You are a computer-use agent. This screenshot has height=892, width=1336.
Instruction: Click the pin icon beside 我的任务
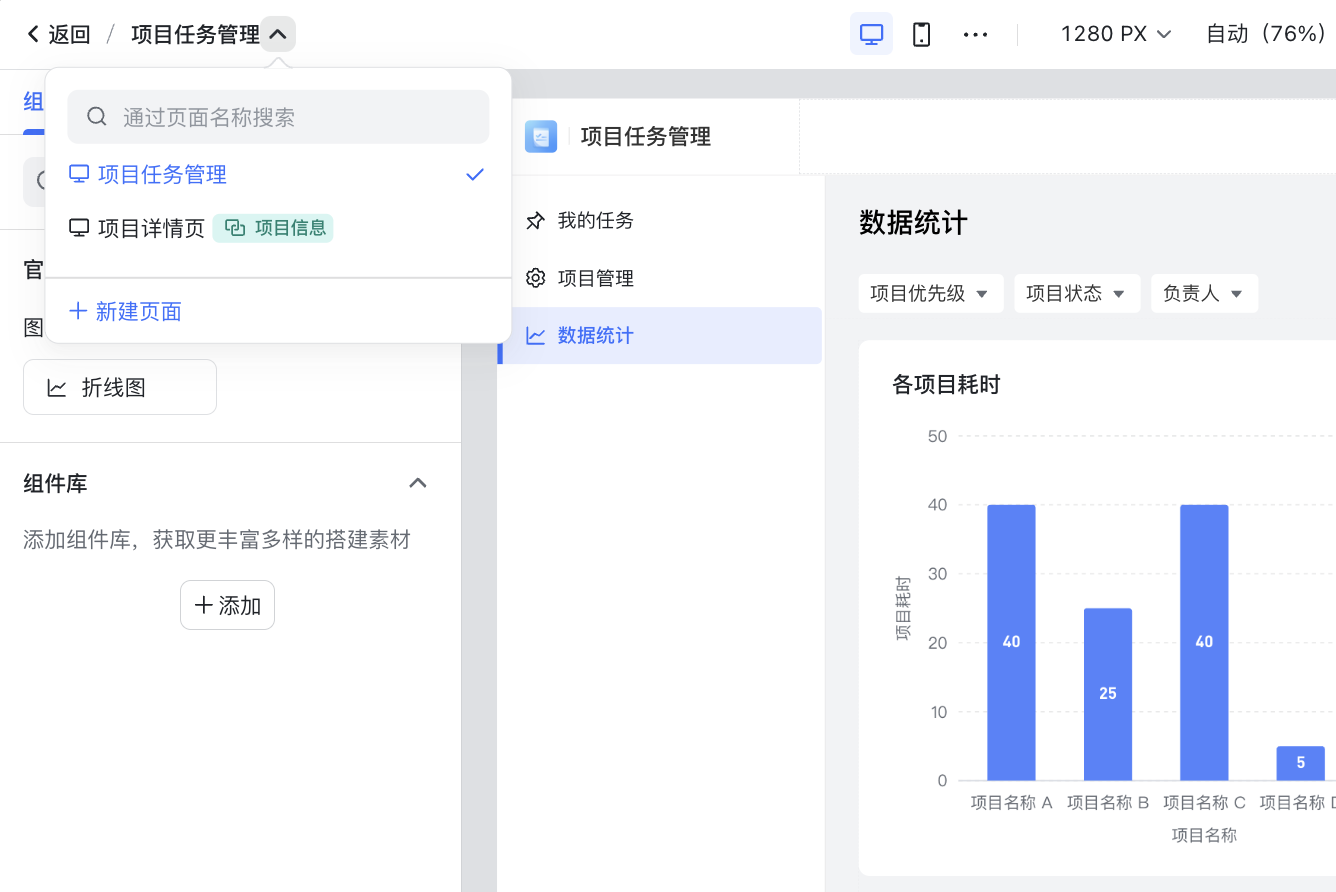click(x=536, y=221)
